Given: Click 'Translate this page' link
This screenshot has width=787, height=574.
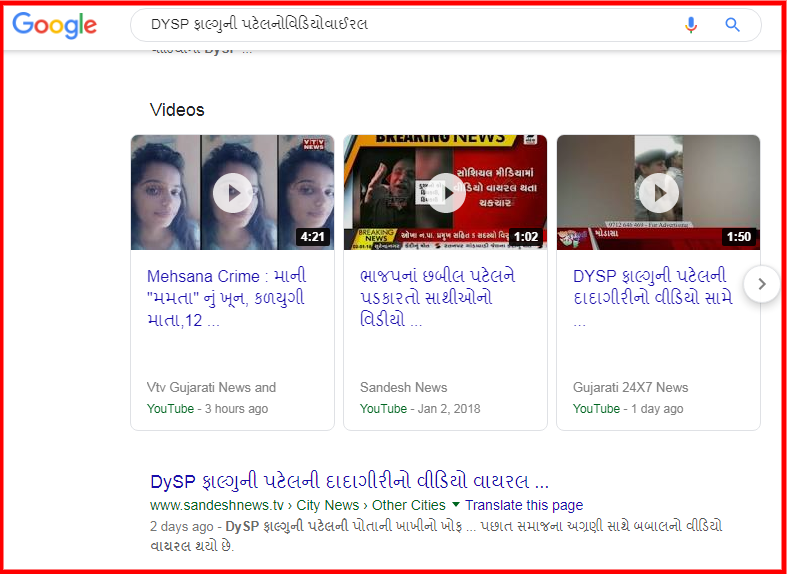Looking at the screenshot, I should click(524, 505).
